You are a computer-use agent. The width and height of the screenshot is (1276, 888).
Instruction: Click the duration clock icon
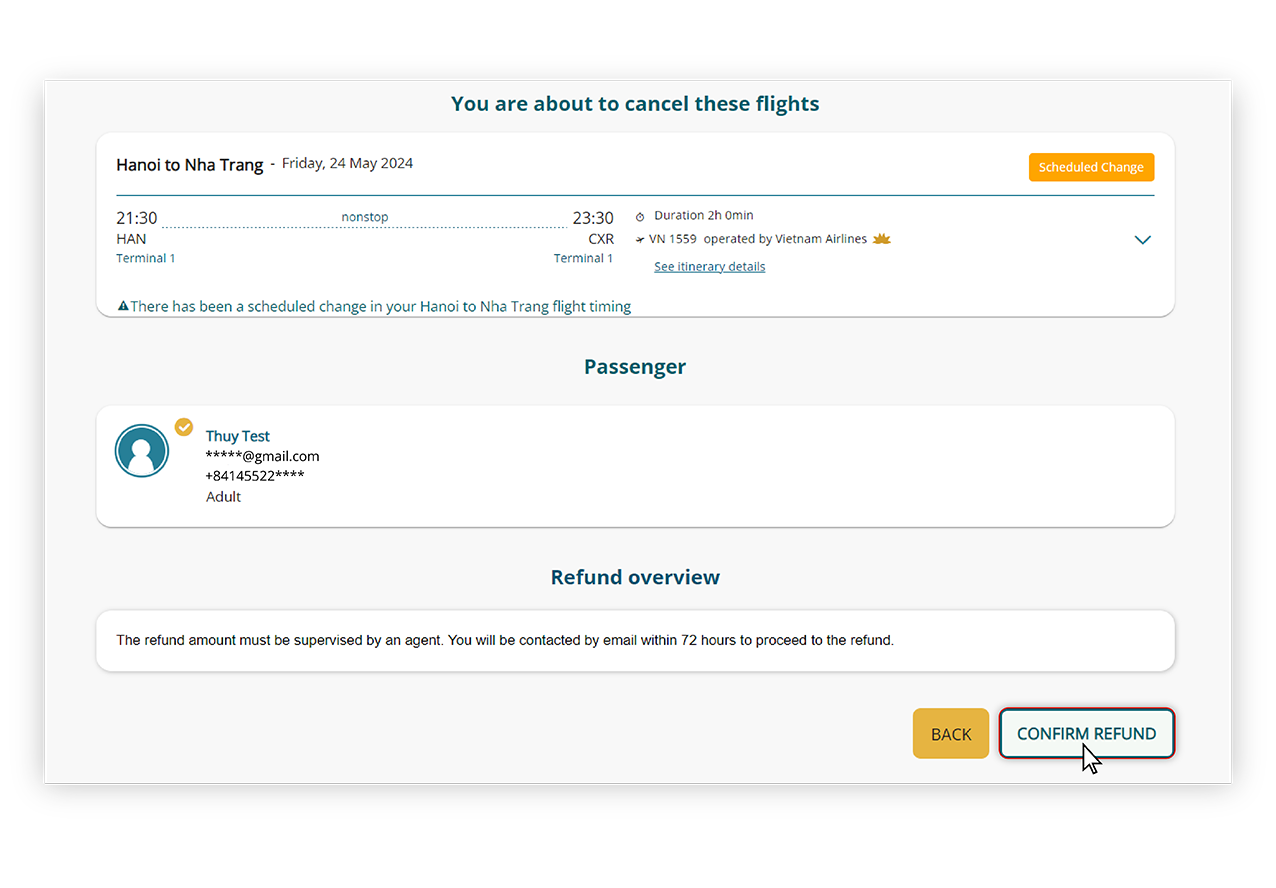pyautogui.click(x=640, y=216)
